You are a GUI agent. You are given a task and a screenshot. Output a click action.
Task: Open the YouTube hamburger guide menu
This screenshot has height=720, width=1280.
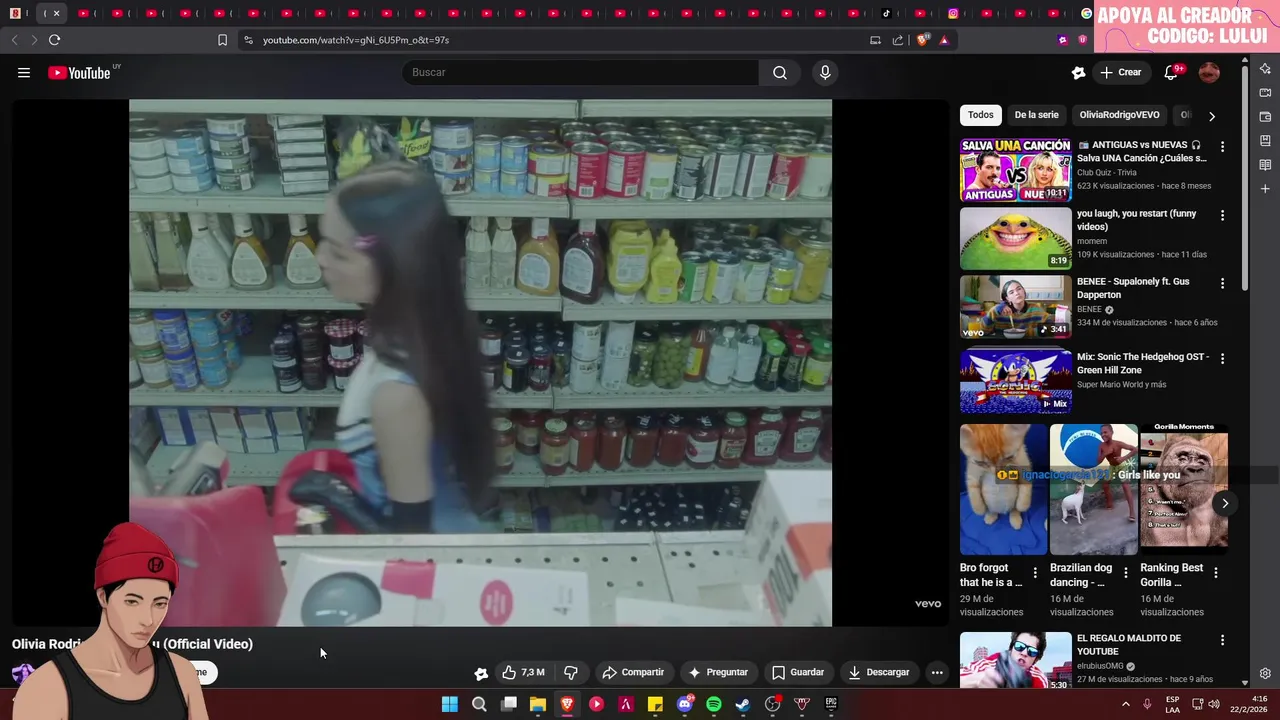tap(24, 72)
